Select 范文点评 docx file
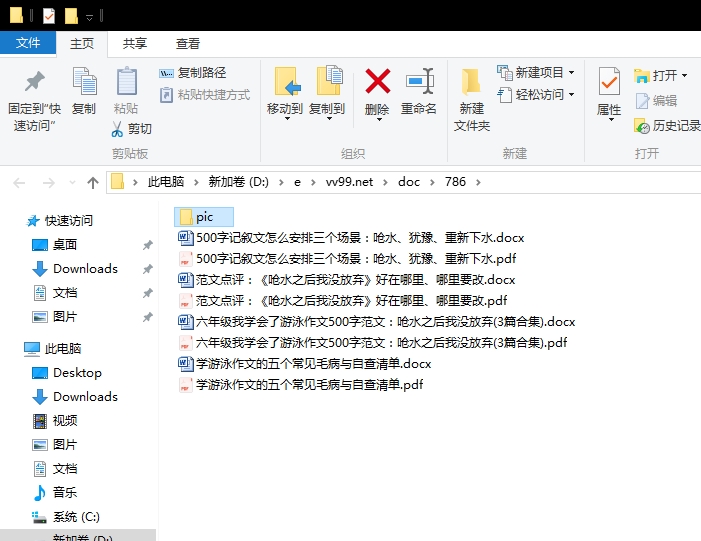701x541 pixels. [x=346, y=279]
